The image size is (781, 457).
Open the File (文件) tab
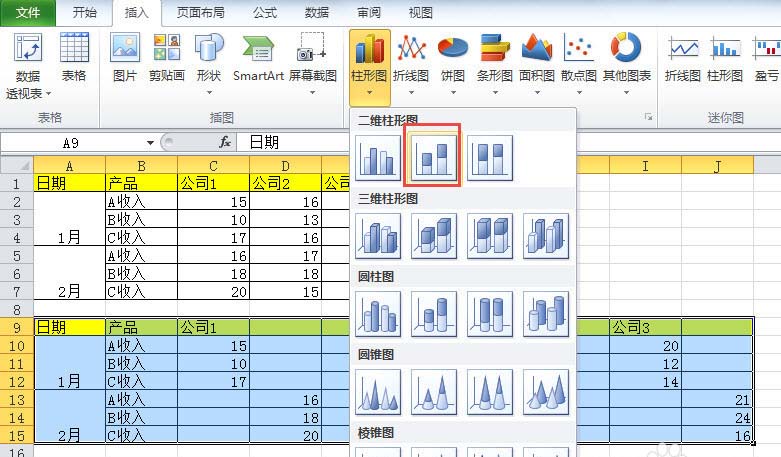pos(28,12)
